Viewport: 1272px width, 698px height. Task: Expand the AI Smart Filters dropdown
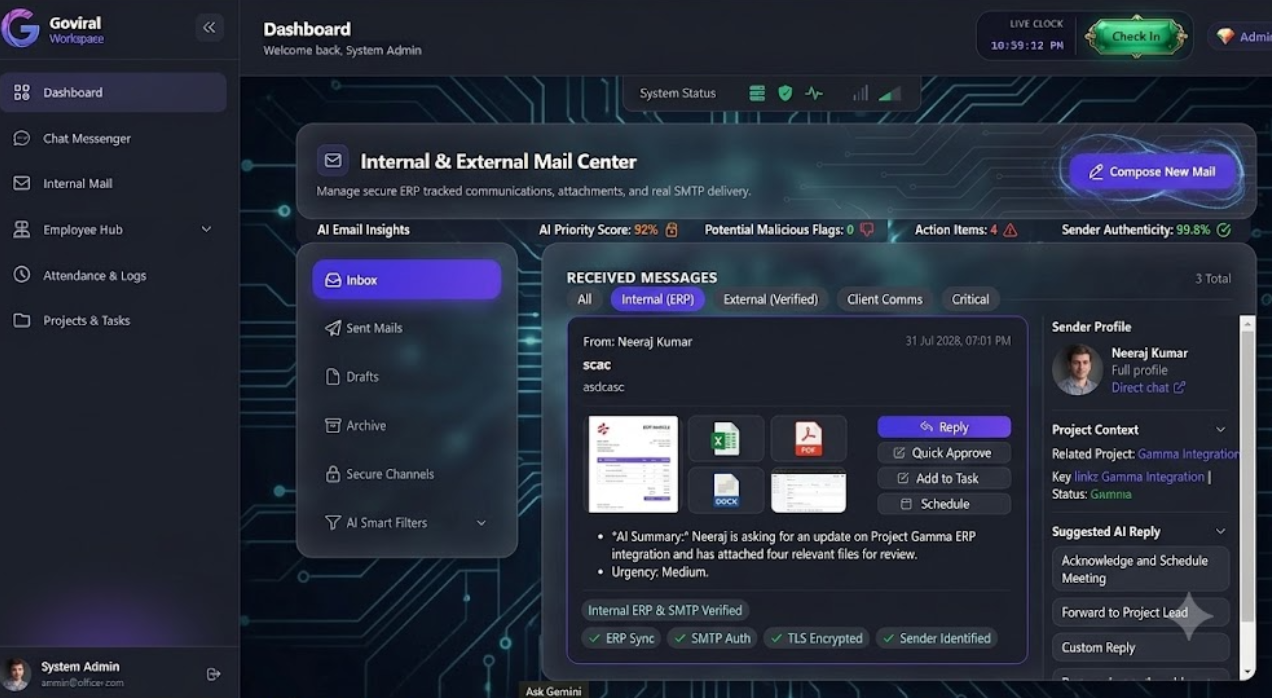click(481, 523)
